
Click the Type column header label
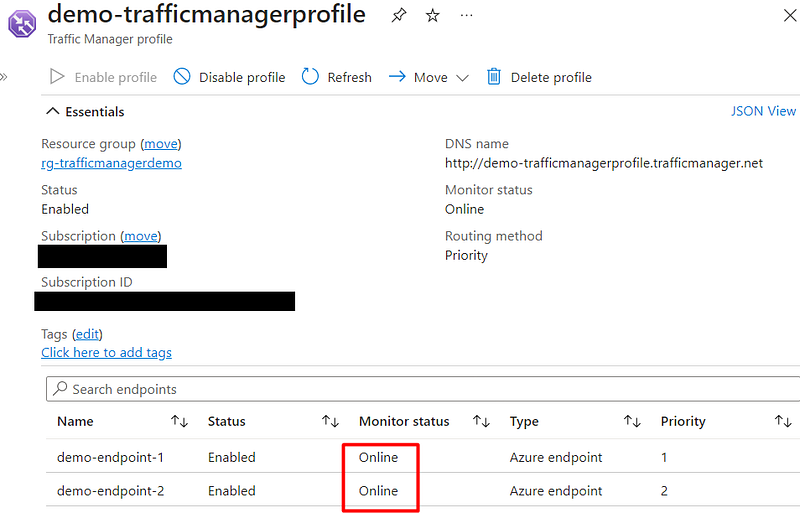524,422
